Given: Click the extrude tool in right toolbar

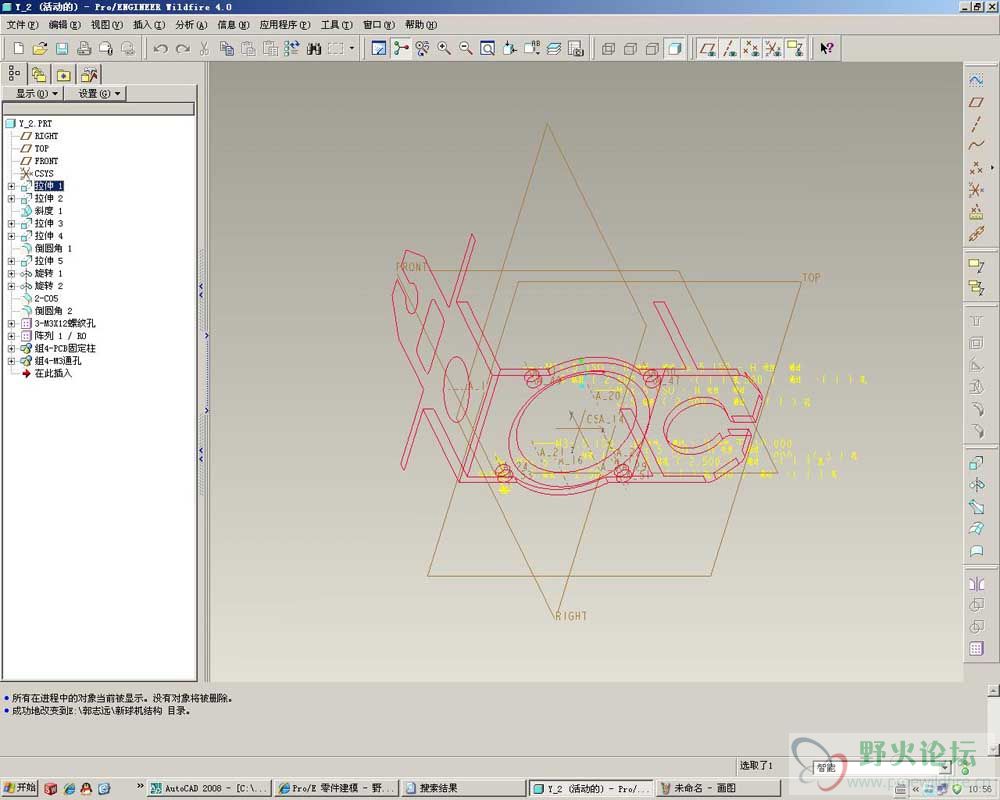Looking at the screenshot, I should 976,462.
